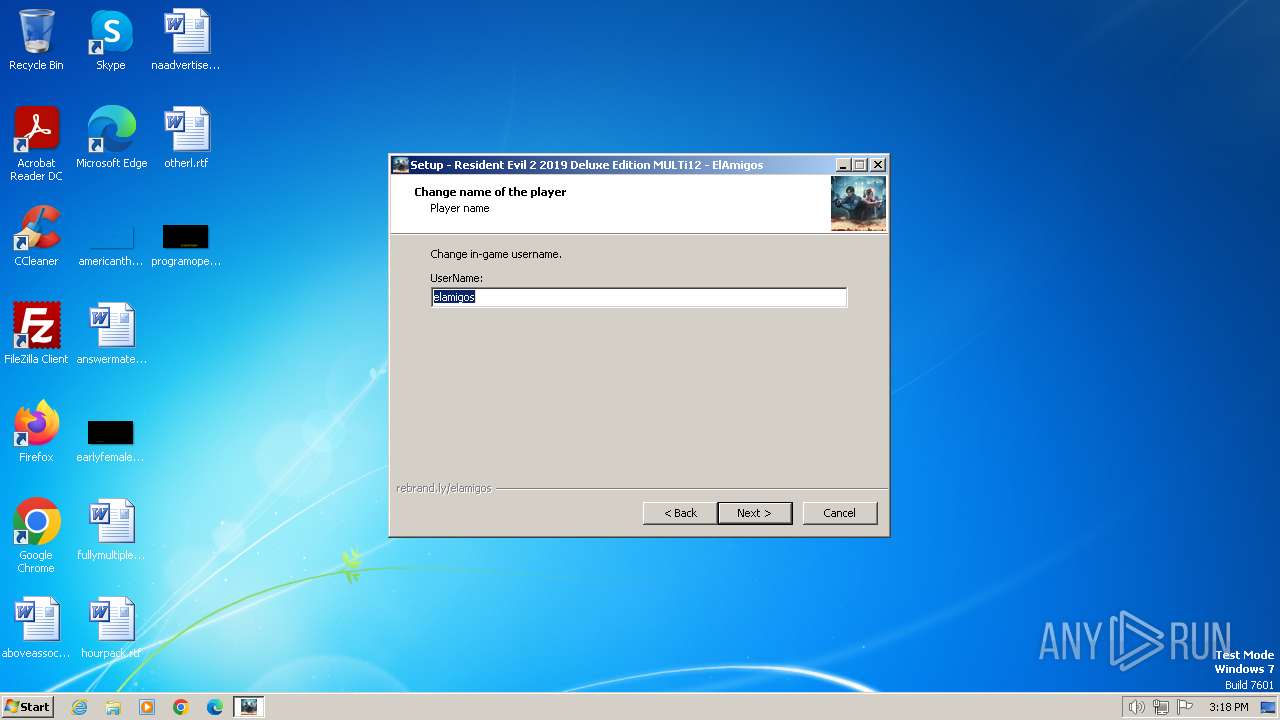Open the Windows Start menu
The height and width of the screenshot is (720, 1280).
[27, 706]
